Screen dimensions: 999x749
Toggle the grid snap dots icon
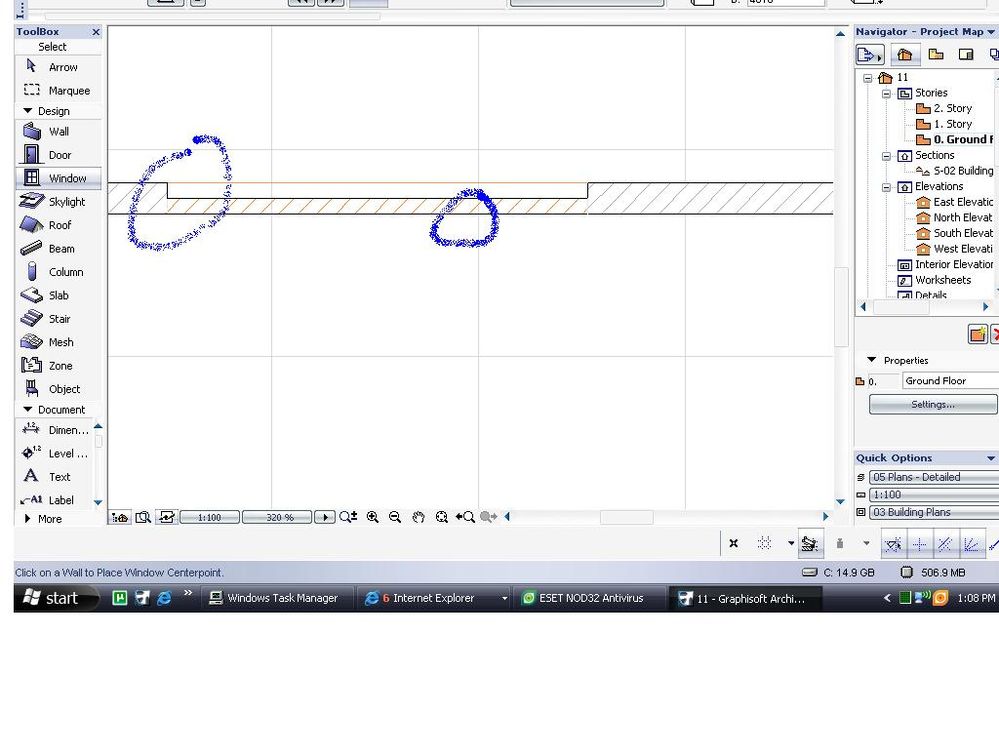pyautogui.click(x=765, y=543)
